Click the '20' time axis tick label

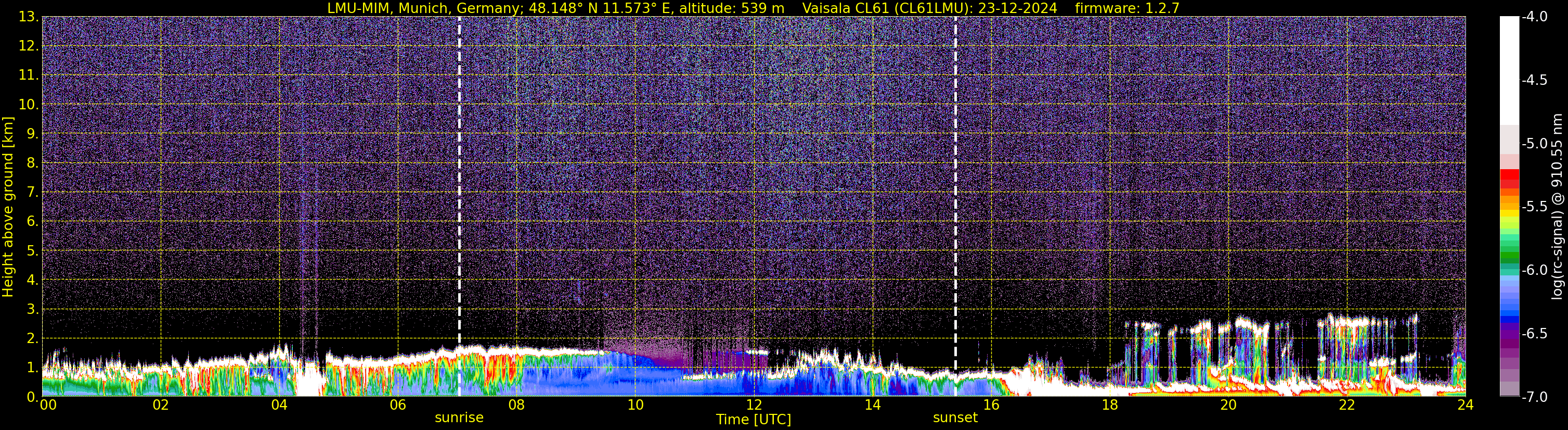[1228, 405]
